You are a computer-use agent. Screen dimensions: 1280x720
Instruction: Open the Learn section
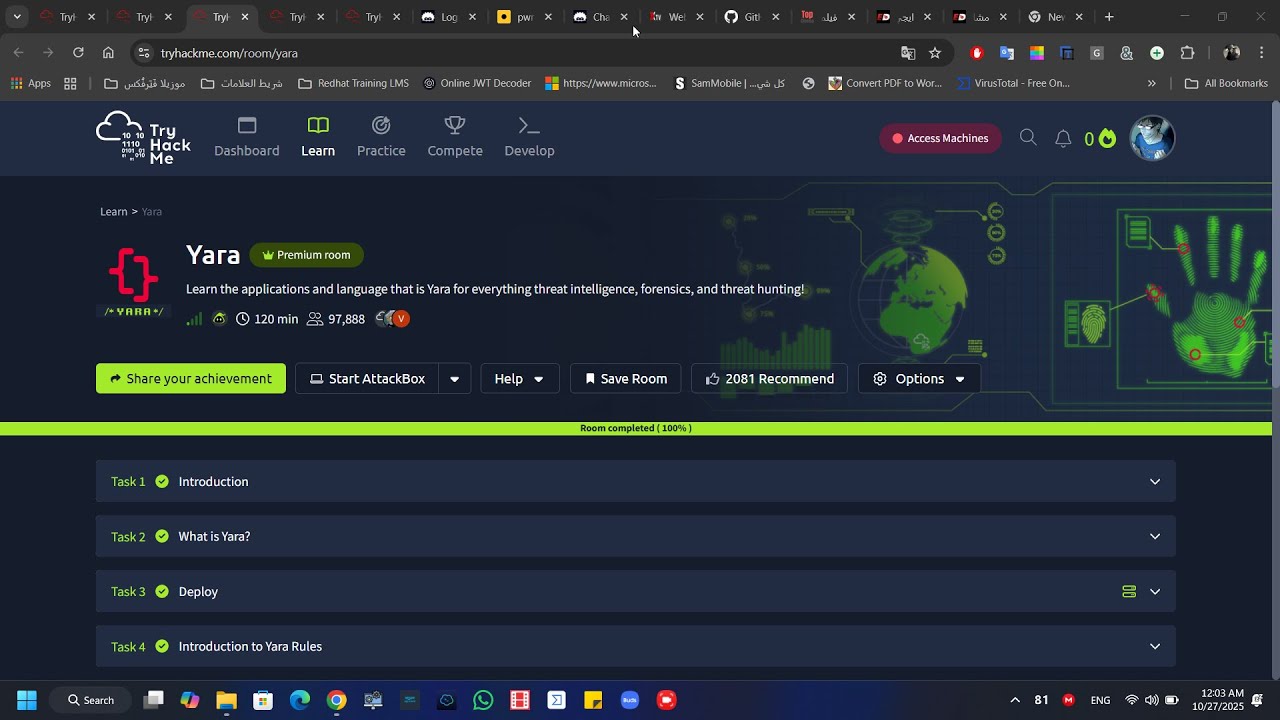pos(318,138)
